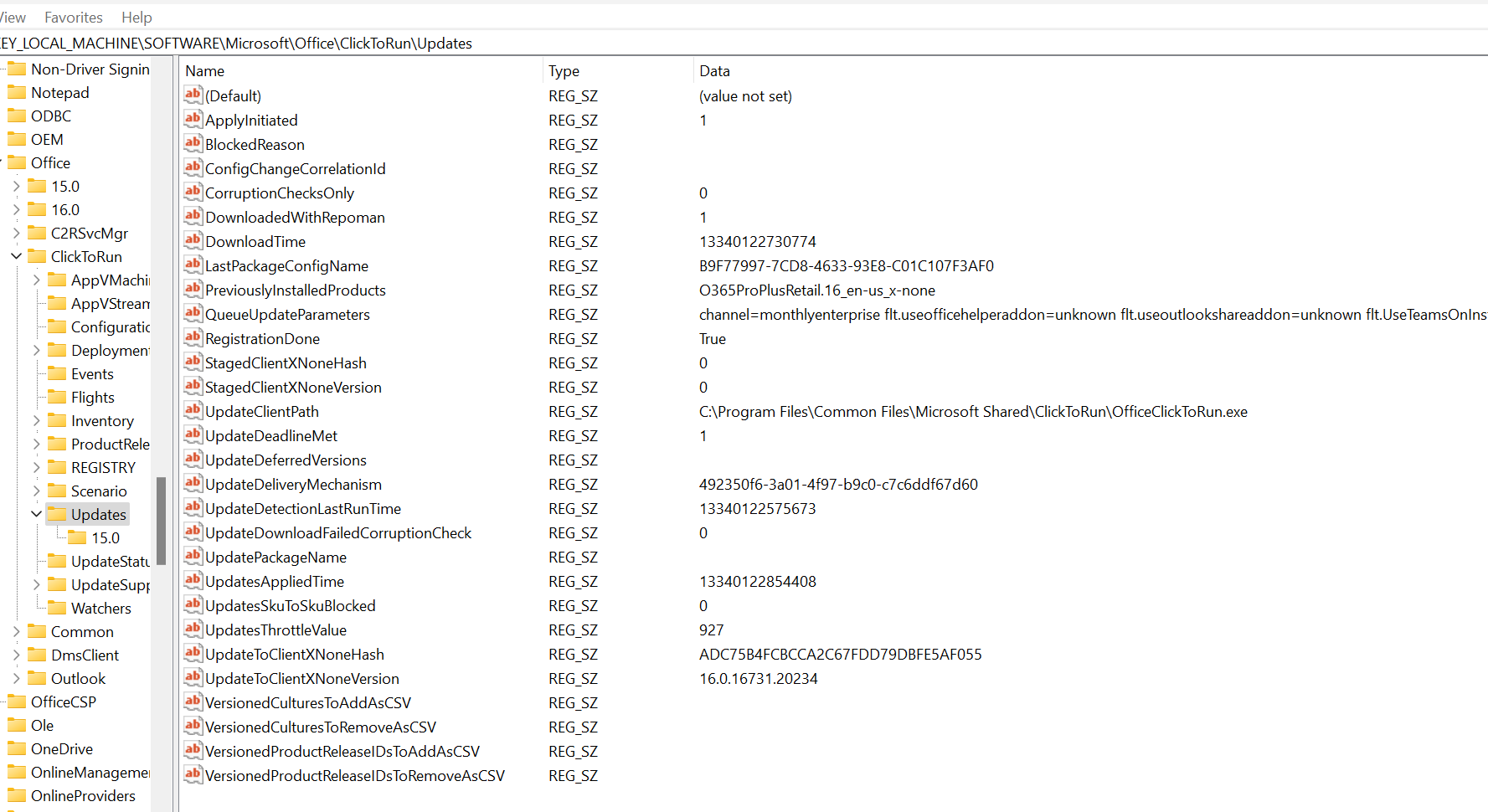Click the Flights folder icon
This screenshot has height=812, width=1488.
57,397
